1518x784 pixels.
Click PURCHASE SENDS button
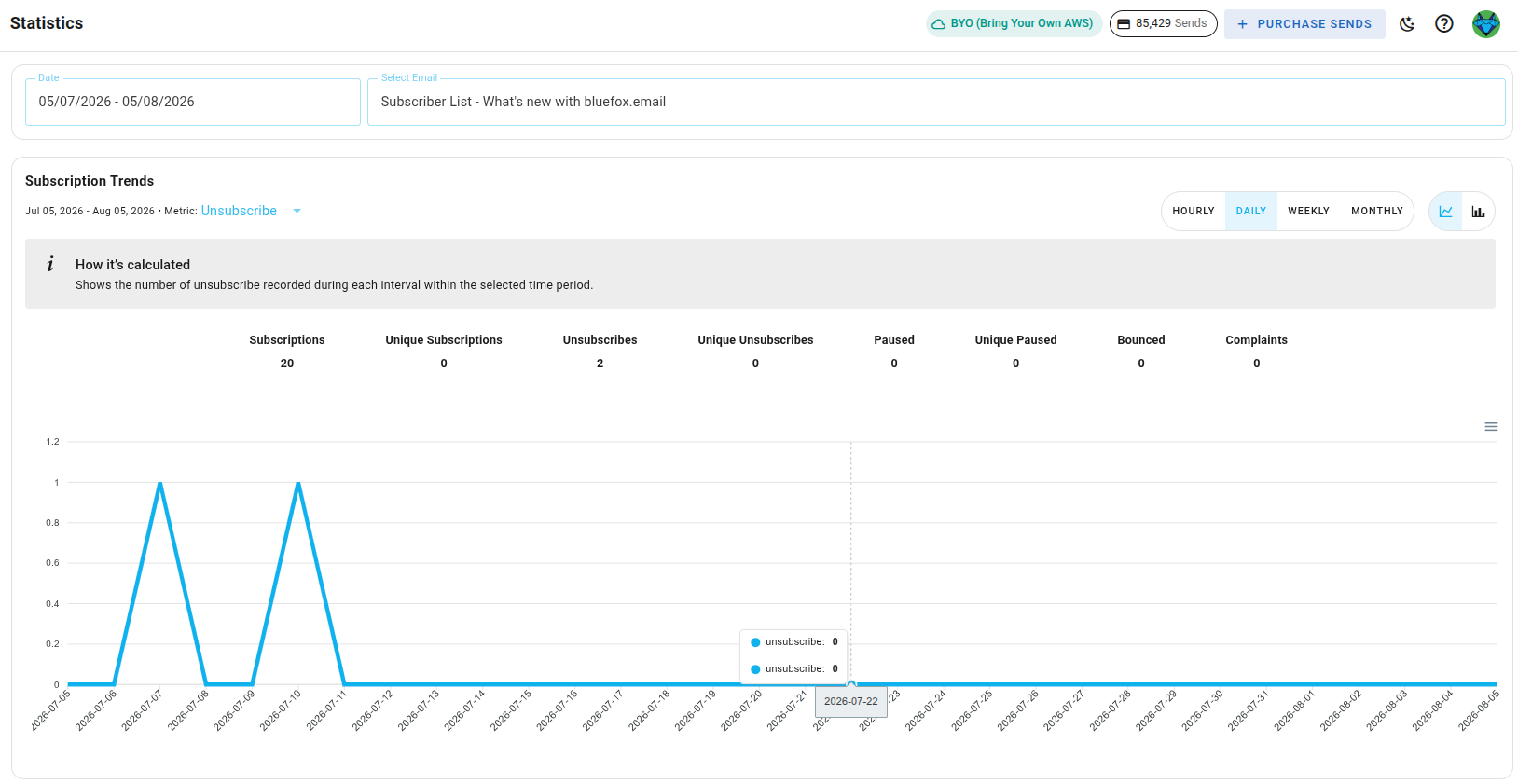click(x=1304, y=24)
